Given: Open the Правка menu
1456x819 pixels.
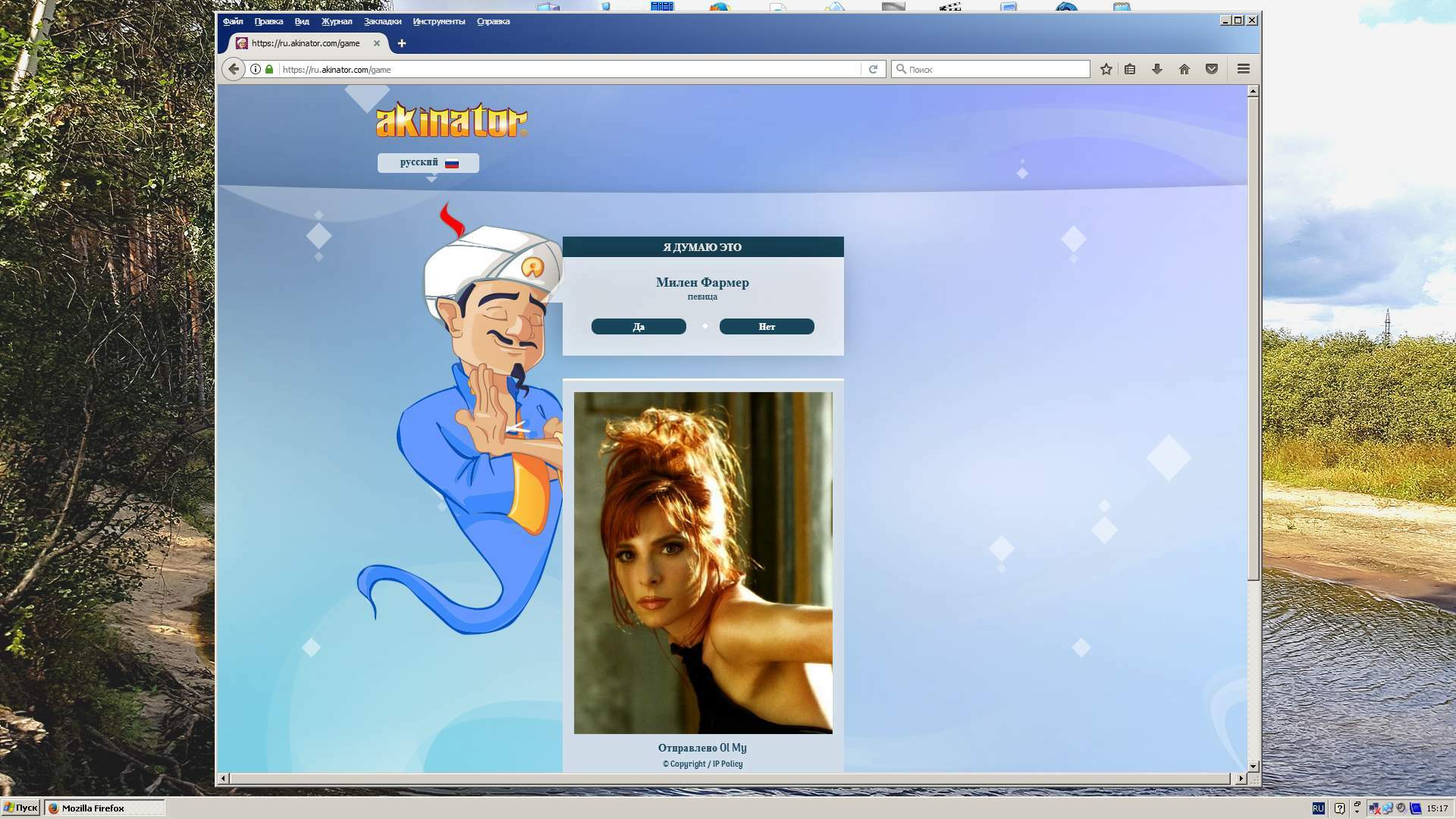Looking at the screenshot, I should 268,21.
